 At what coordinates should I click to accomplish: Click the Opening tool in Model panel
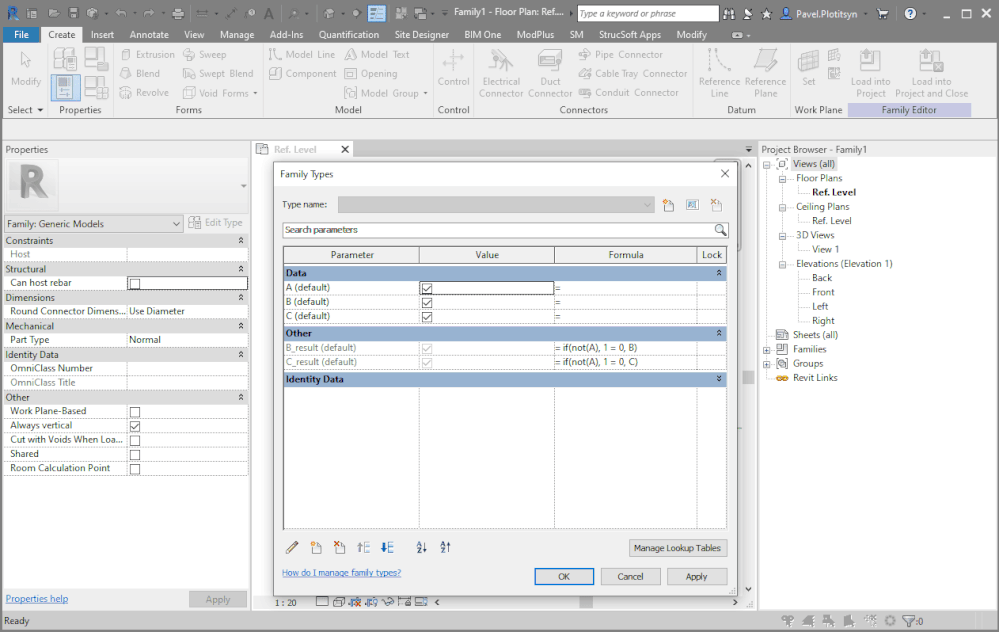(x=371, y=74)
